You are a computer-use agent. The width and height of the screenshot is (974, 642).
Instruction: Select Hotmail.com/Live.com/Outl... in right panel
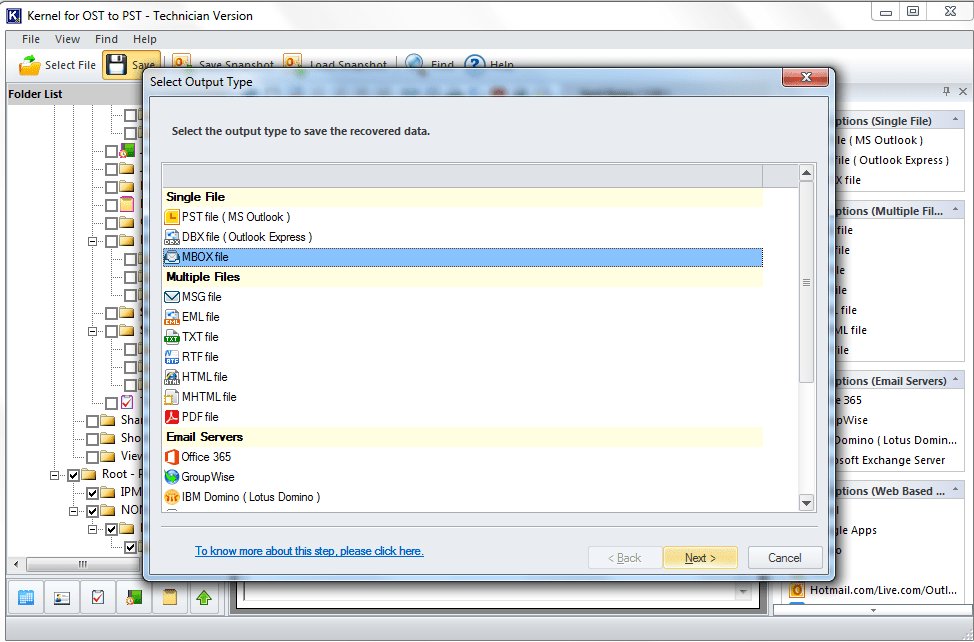click(x=873, y=590)
